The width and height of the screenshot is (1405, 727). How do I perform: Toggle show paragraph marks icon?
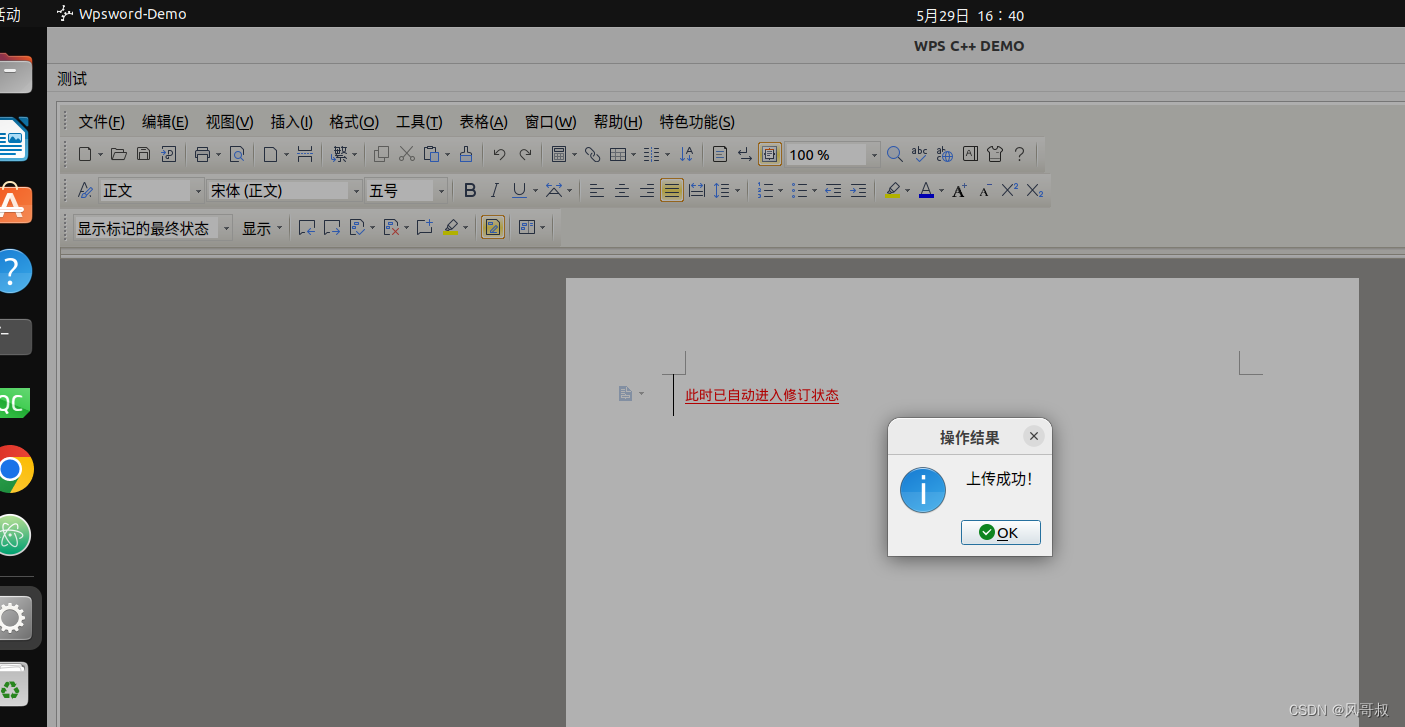[x=744, y=154]
